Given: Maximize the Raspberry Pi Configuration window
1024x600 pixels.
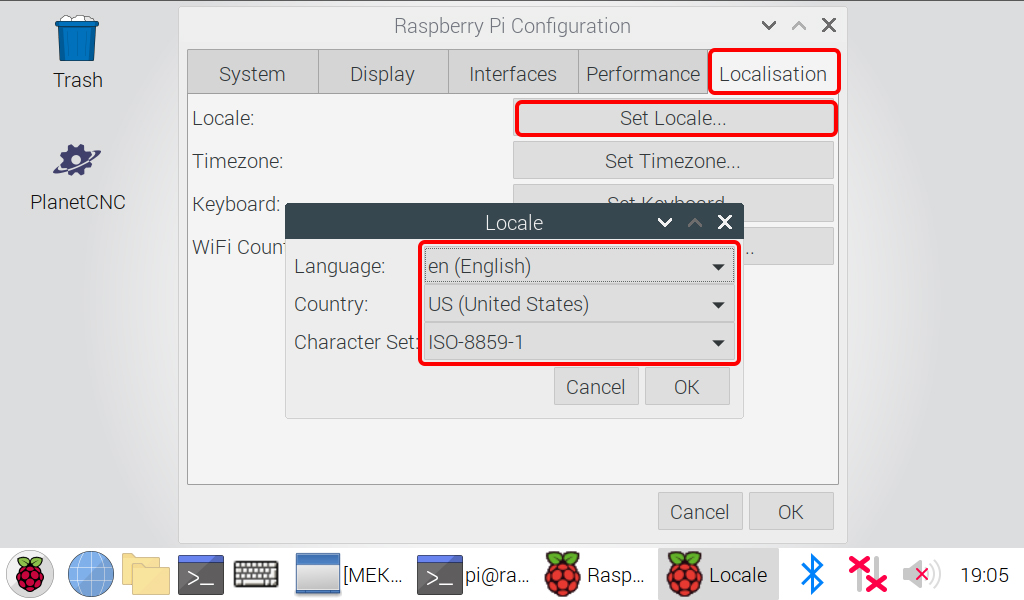Looking at the screenshot, I should click(799, 25).
